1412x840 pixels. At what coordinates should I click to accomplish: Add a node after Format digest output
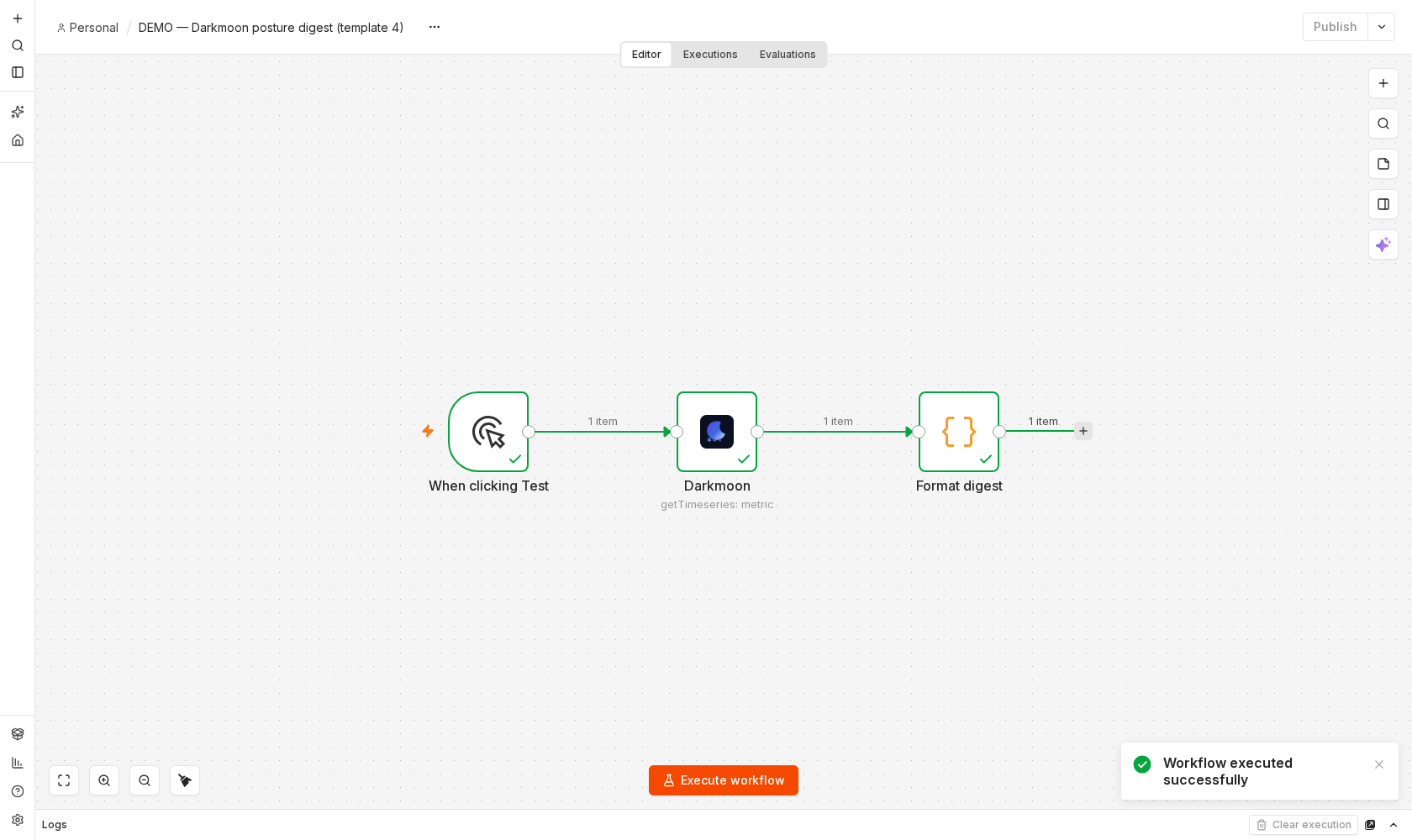pyautogui.click(x=1083, y=431)
